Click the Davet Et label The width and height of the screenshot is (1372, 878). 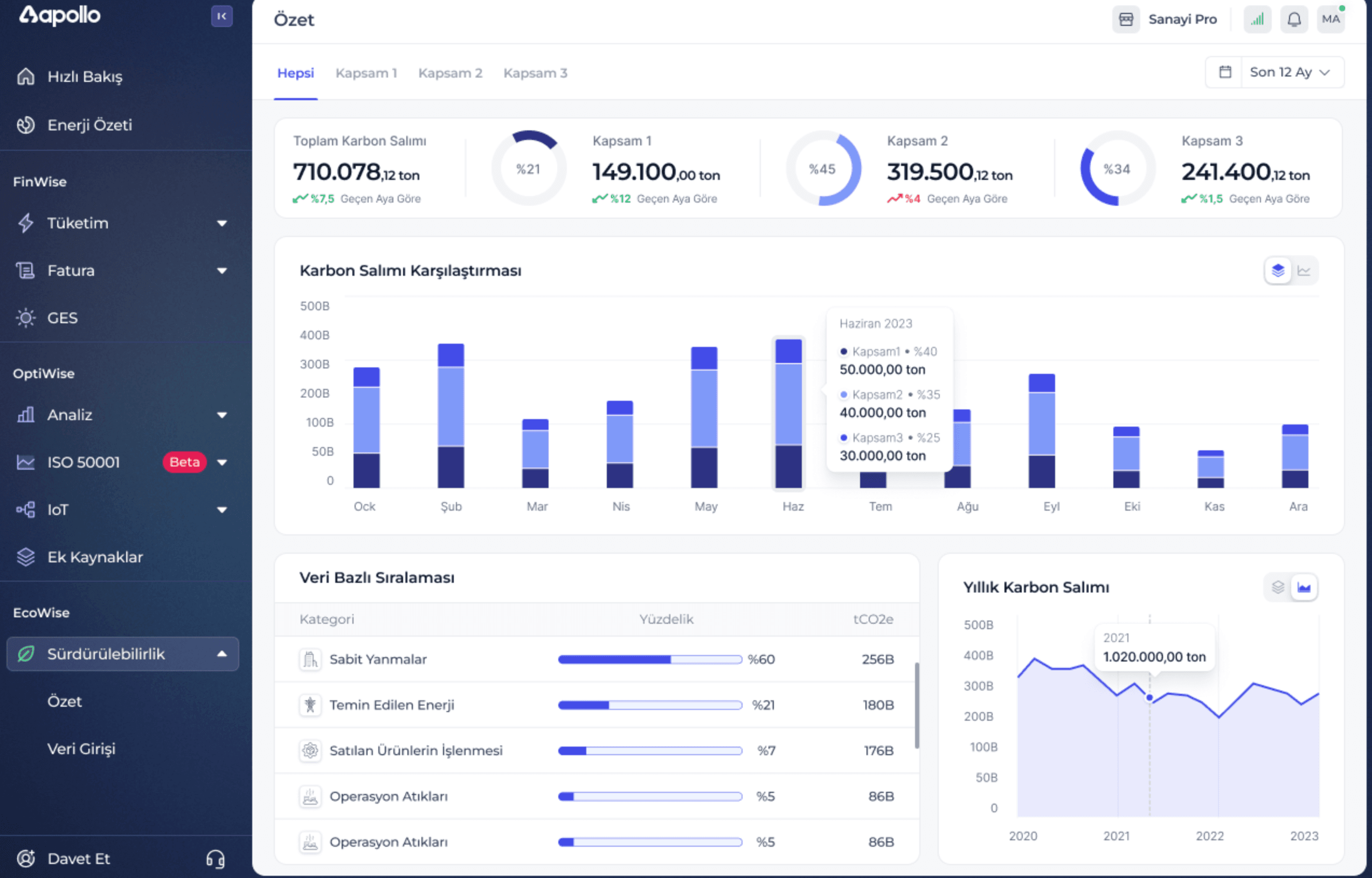click(79, 859)
